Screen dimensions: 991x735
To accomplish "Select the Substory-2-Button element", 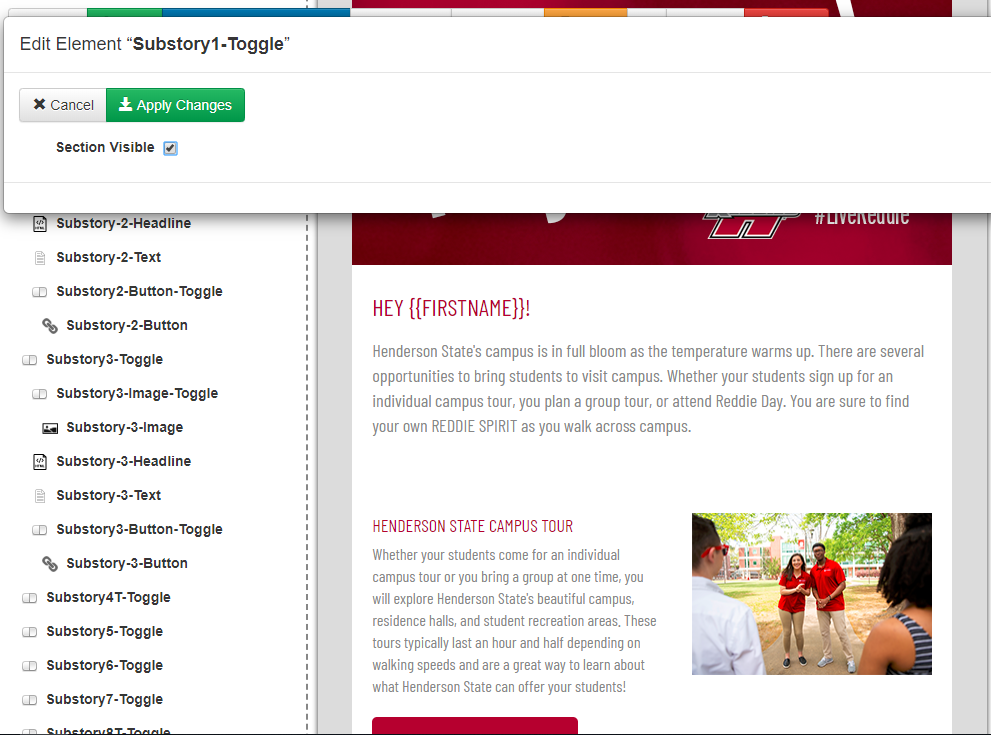I will [127, 325].
